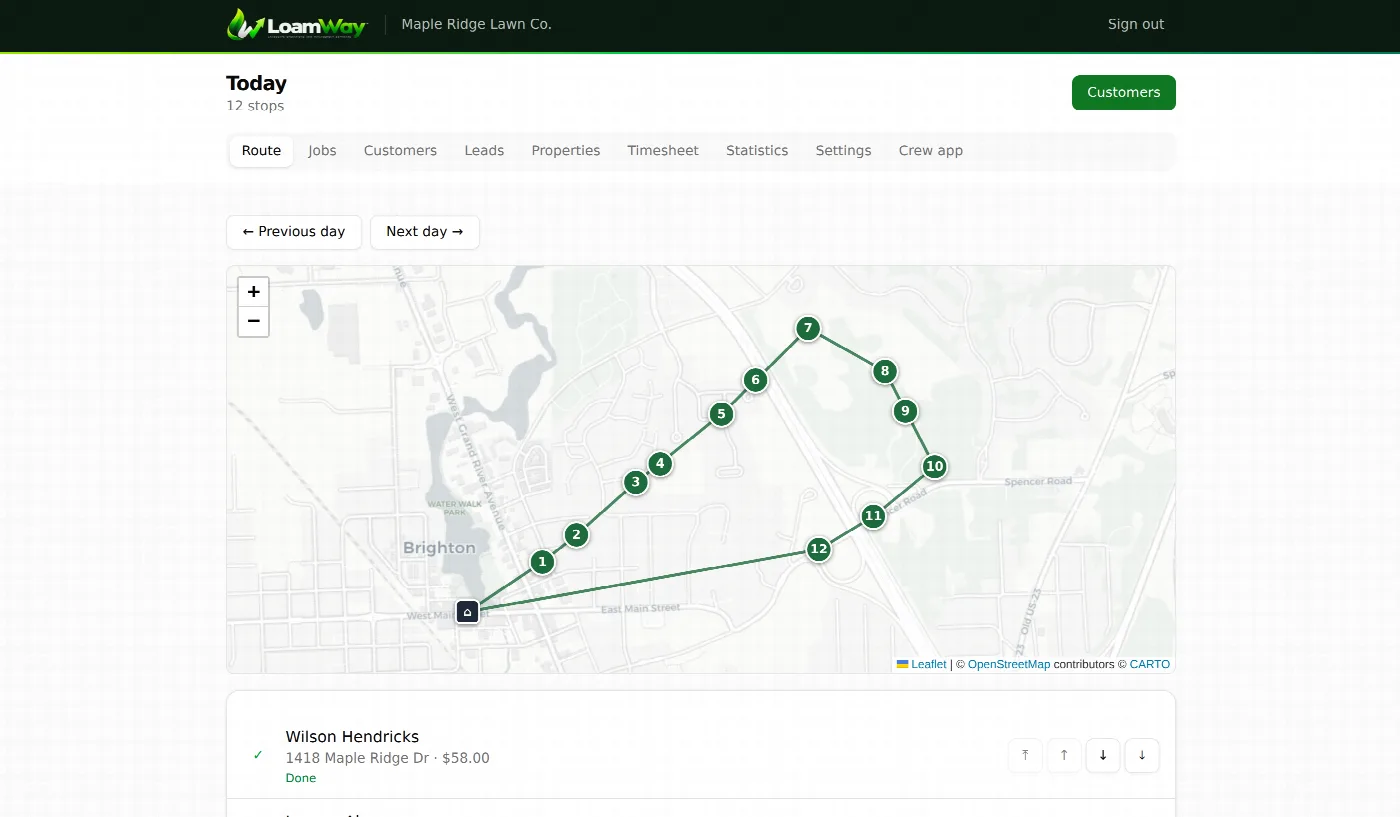This screenshot has height=817, width=1400.
Task: Open stop marker 3 on the map
Action: pos(635,483)
